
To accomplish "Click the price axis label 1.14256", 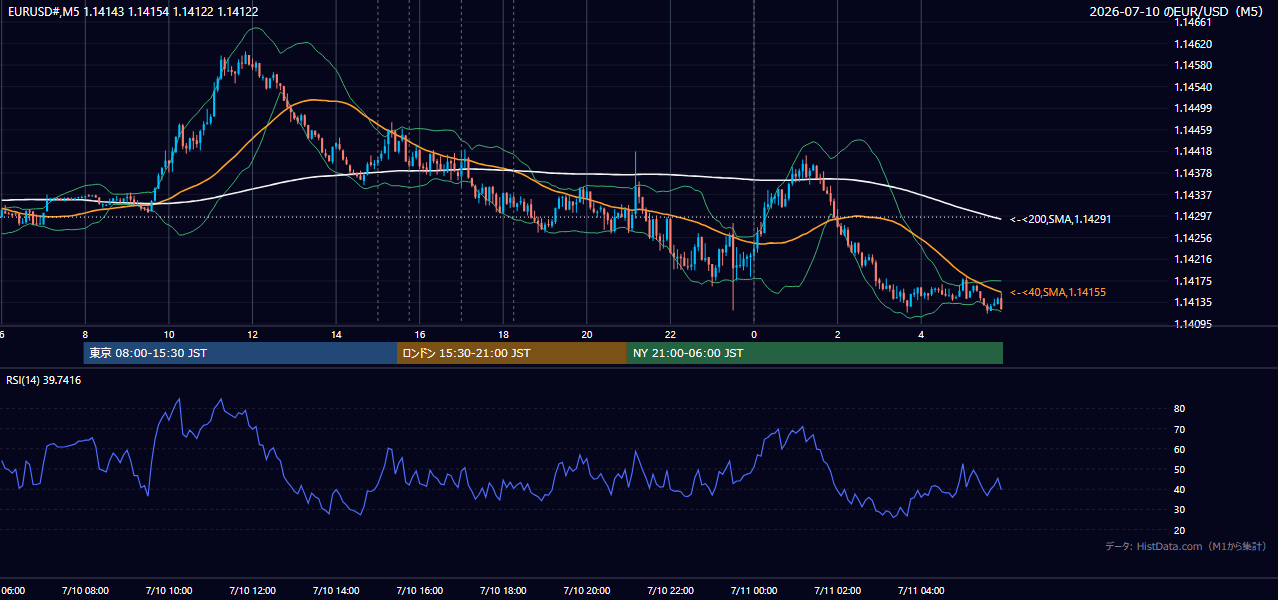I will click(1192, 238).
